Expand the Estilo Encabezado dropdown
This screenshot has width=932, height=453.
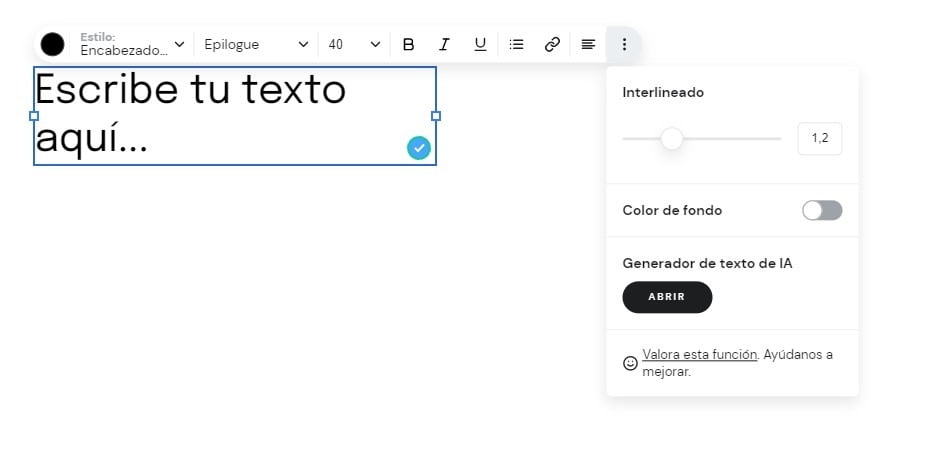tap(132, 44)
